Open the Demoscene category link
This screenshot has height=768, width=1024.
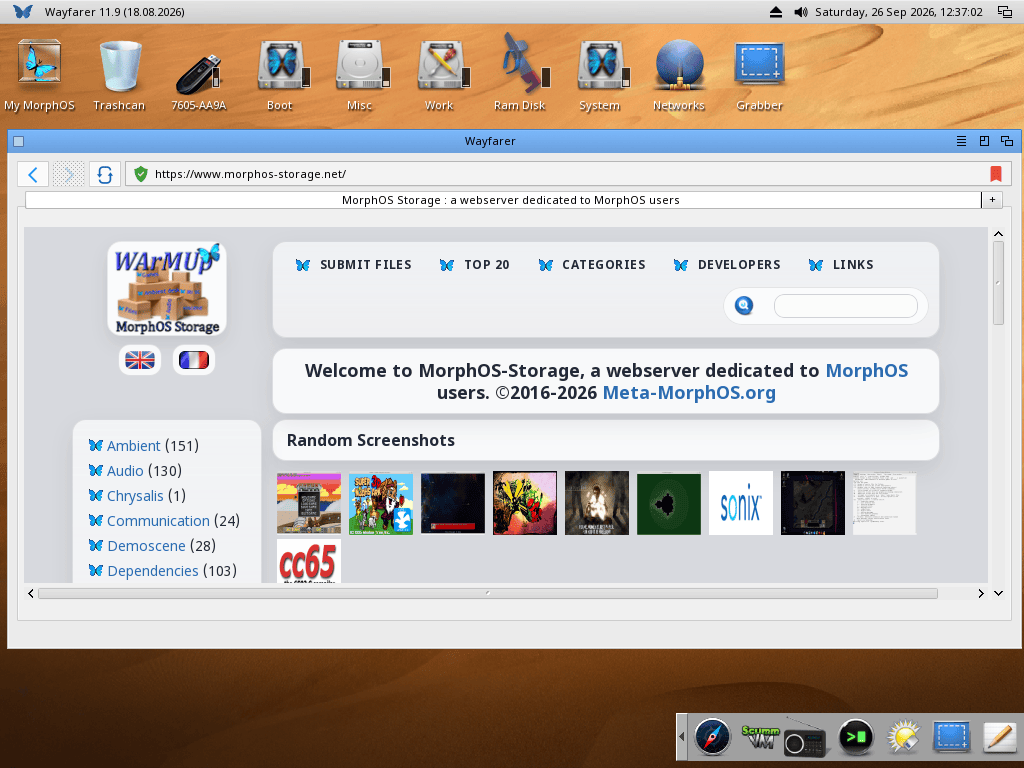[146, 546]
